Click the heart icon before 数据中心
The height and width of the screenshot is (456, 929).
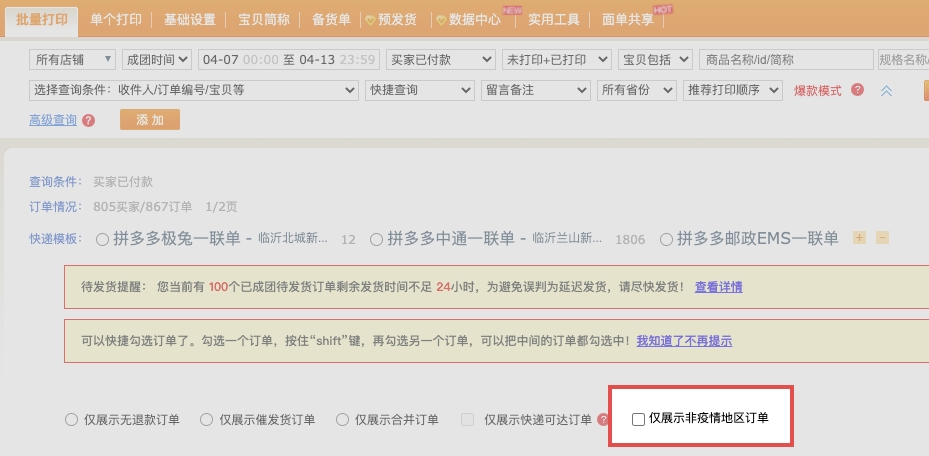[441, 20]
